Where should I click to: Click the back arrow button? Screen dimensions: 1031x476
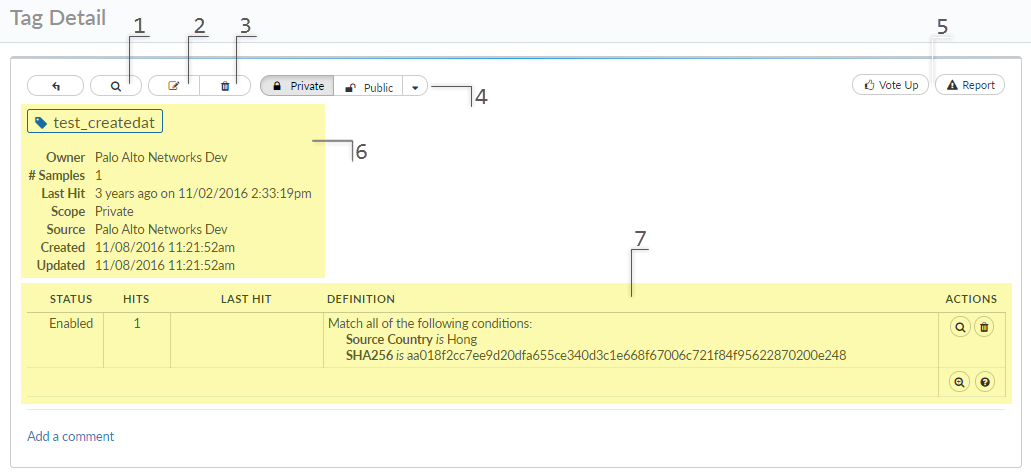tap(56, 86)
